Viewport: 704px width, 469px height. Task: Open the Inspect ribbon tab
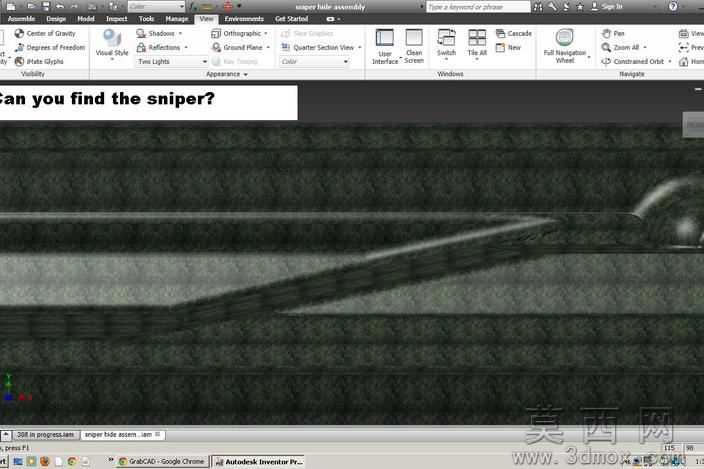click(116, 19)
